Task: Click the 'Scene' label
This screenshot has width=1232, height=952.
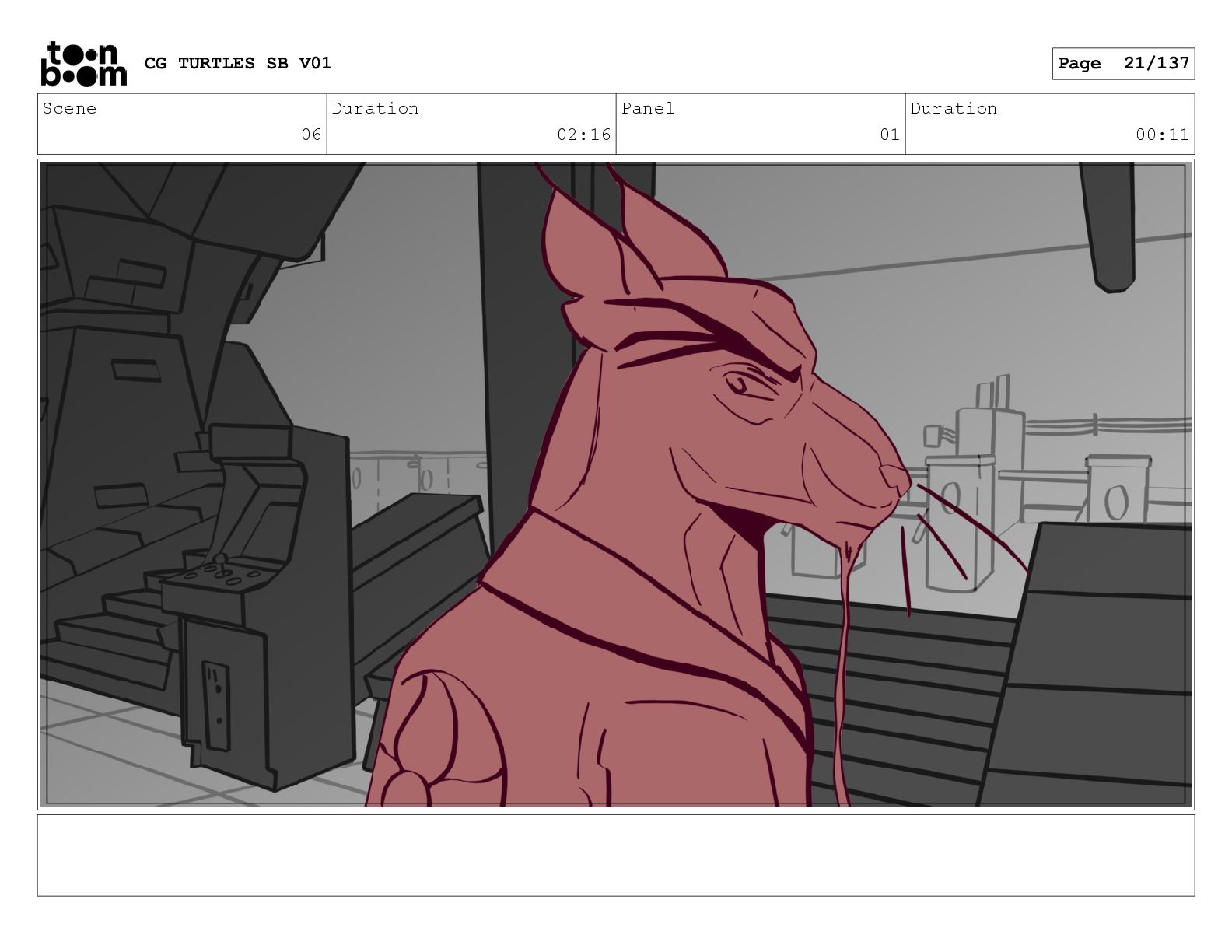Action: 69,108
